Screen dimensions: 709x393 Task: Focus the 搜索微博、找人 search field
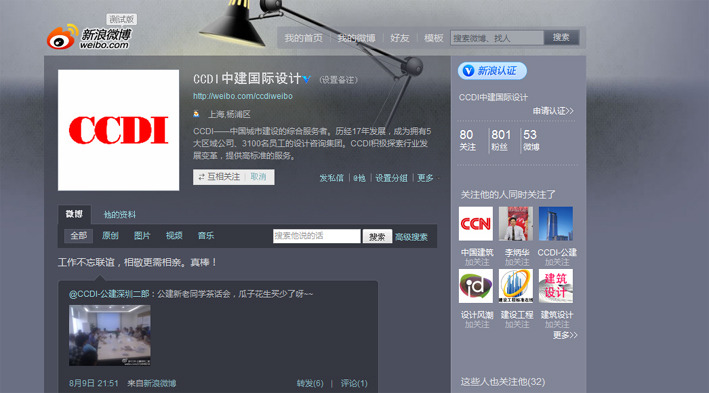click(497, 38)
